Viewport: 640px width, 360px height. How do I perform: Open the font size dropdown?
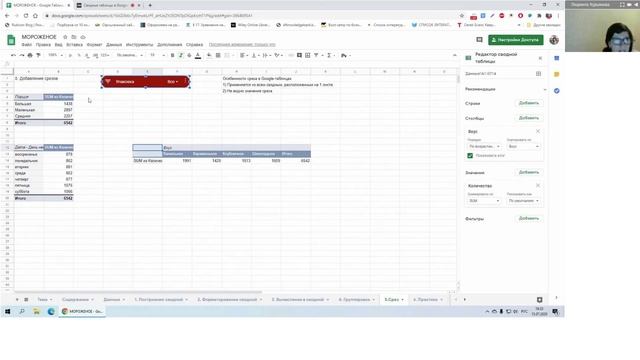pos(157,55)
